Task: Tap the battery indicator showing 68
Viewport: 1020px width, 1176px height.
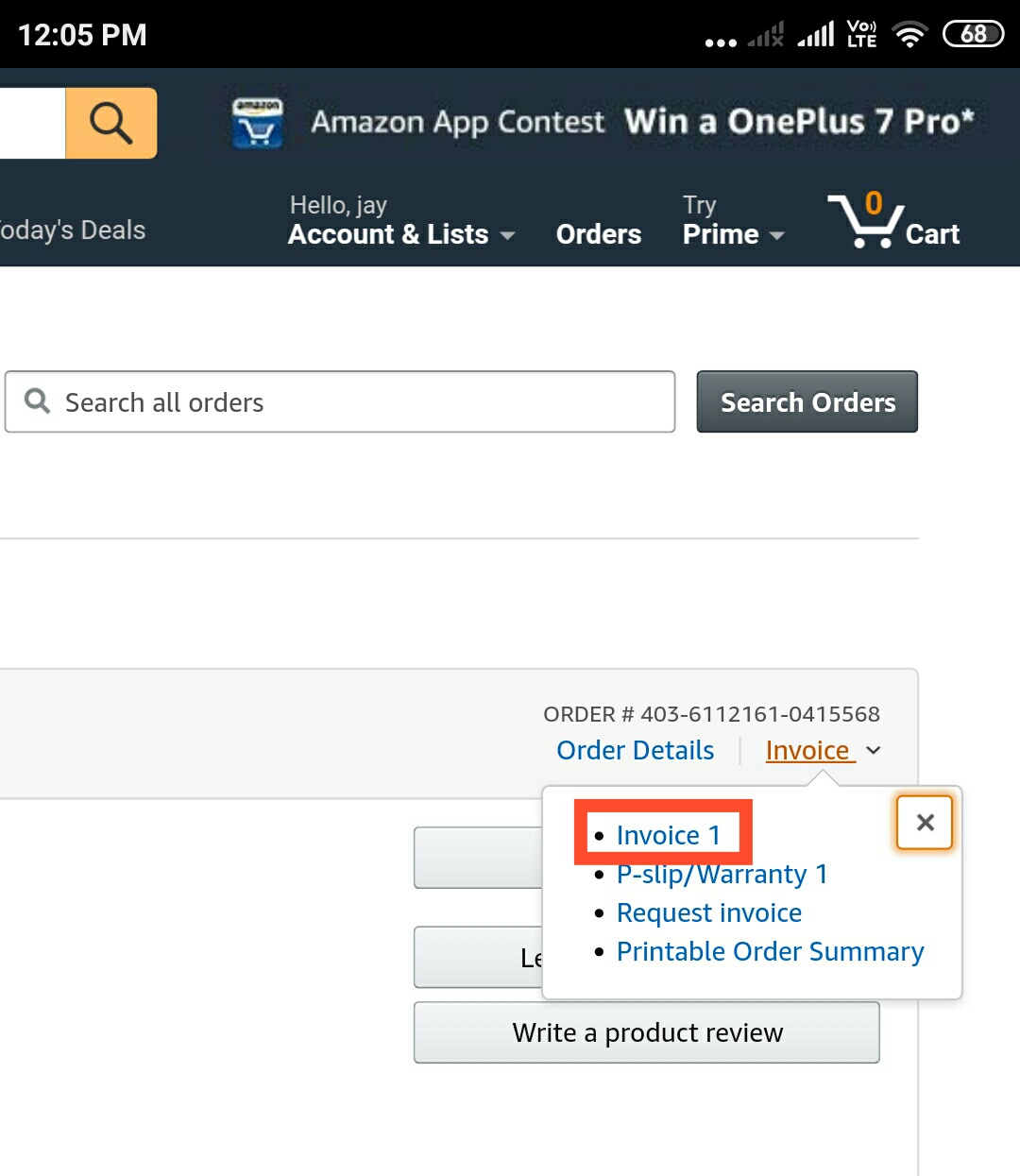Action: tap(972, 34)
